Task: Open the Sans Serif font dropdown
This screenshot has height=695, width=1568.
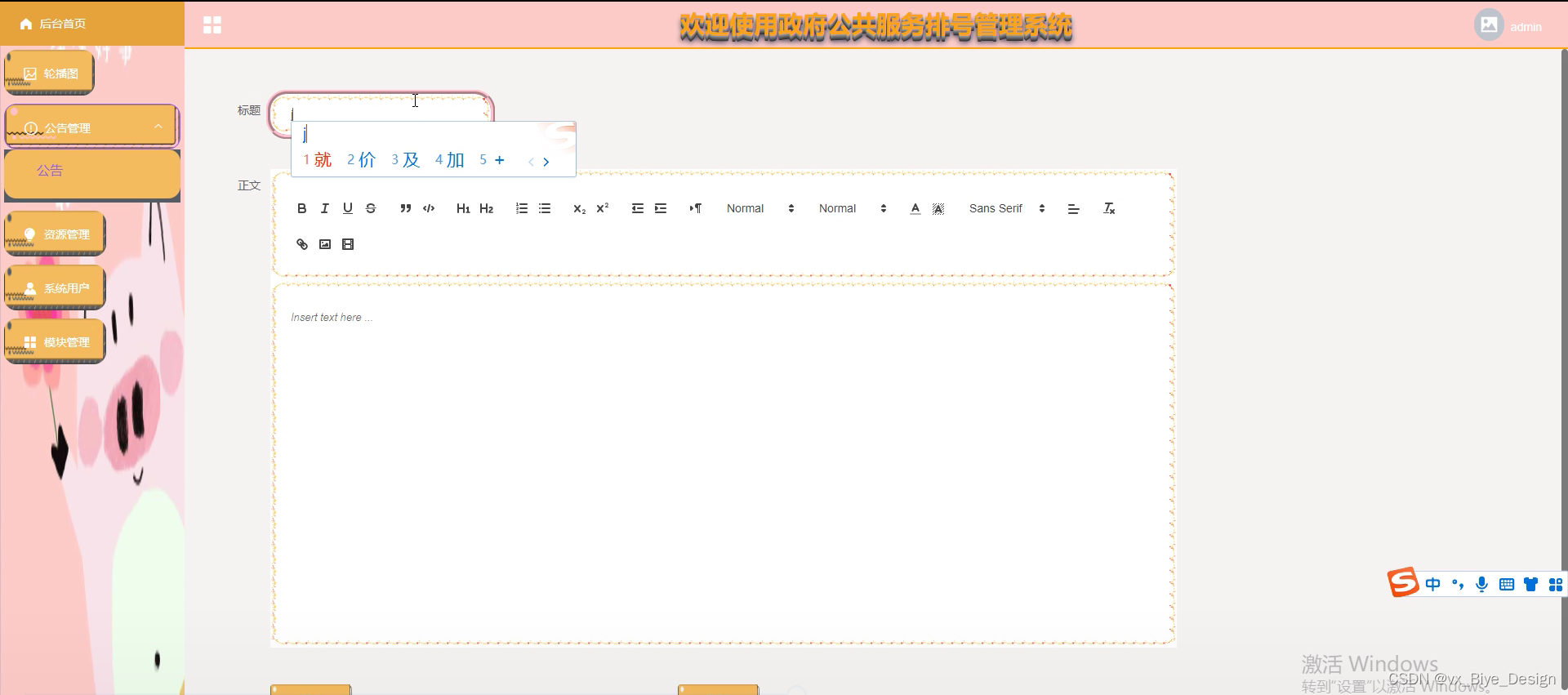Action: tap(1007, 208)
